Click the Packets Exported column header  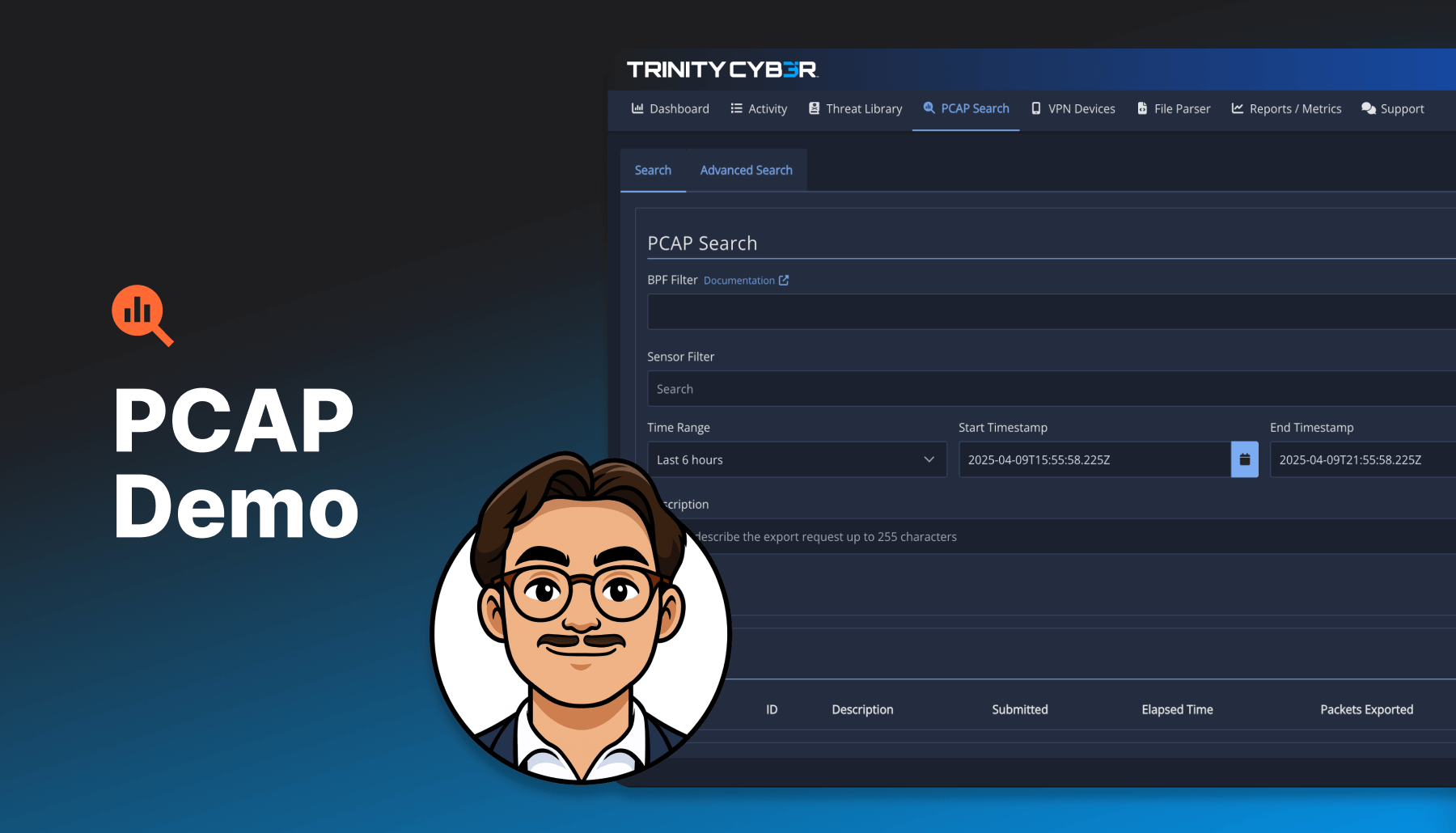click(x=1366, y=709)
